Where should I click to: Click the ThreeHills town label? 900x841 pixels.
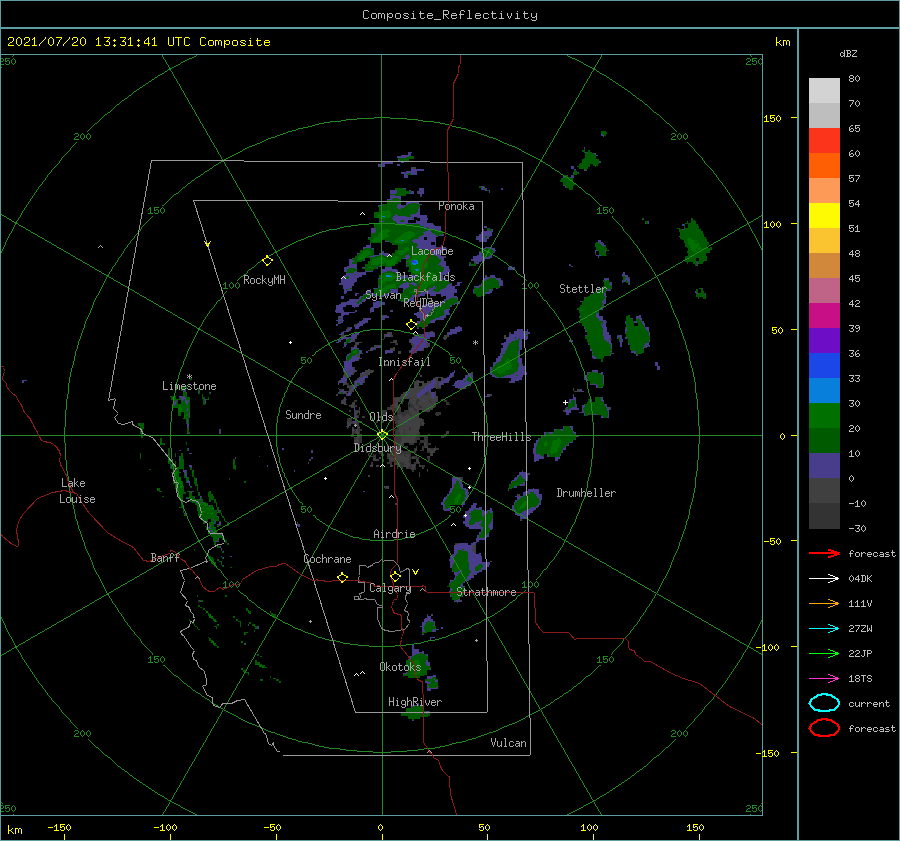(502, 437)
